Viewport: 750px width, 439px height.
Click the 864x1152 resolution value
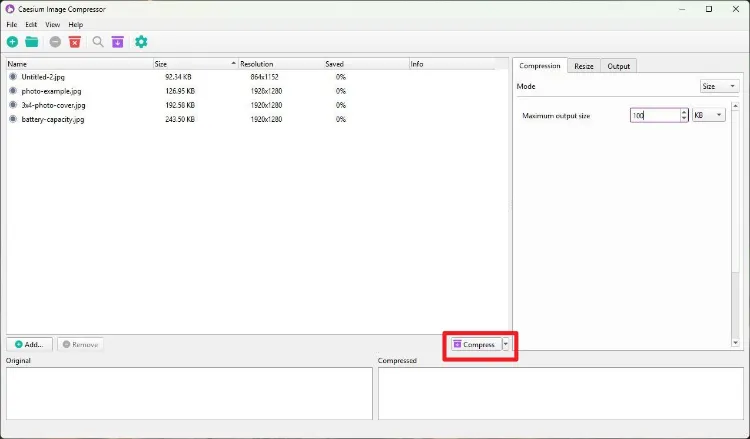[264, 77]
